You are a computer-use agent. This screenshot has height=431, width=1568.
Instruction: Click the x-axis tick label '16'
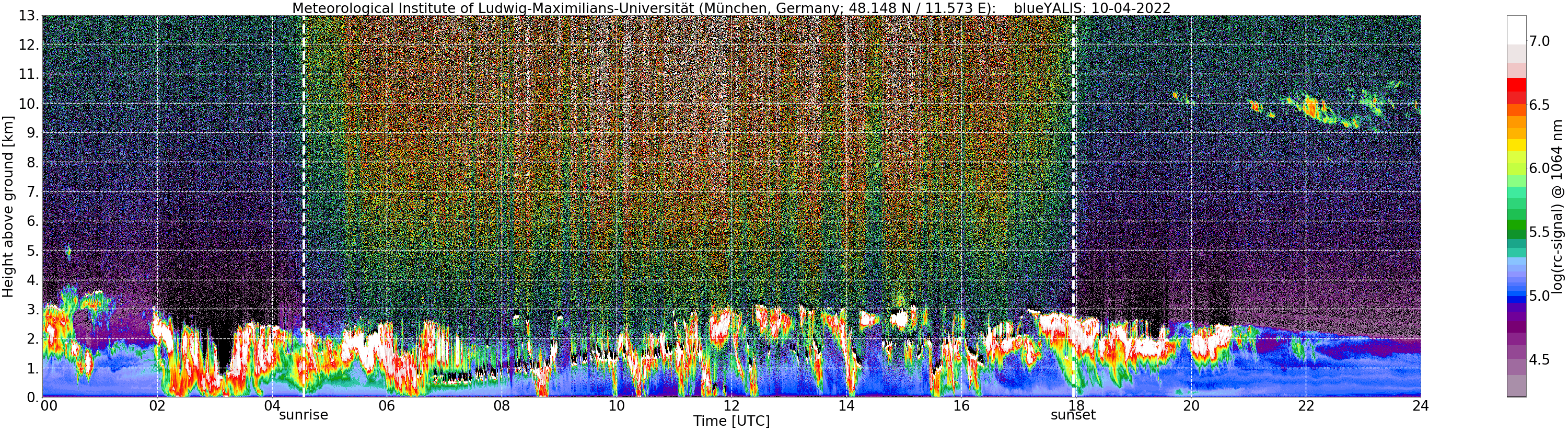[x=961, y=406]
